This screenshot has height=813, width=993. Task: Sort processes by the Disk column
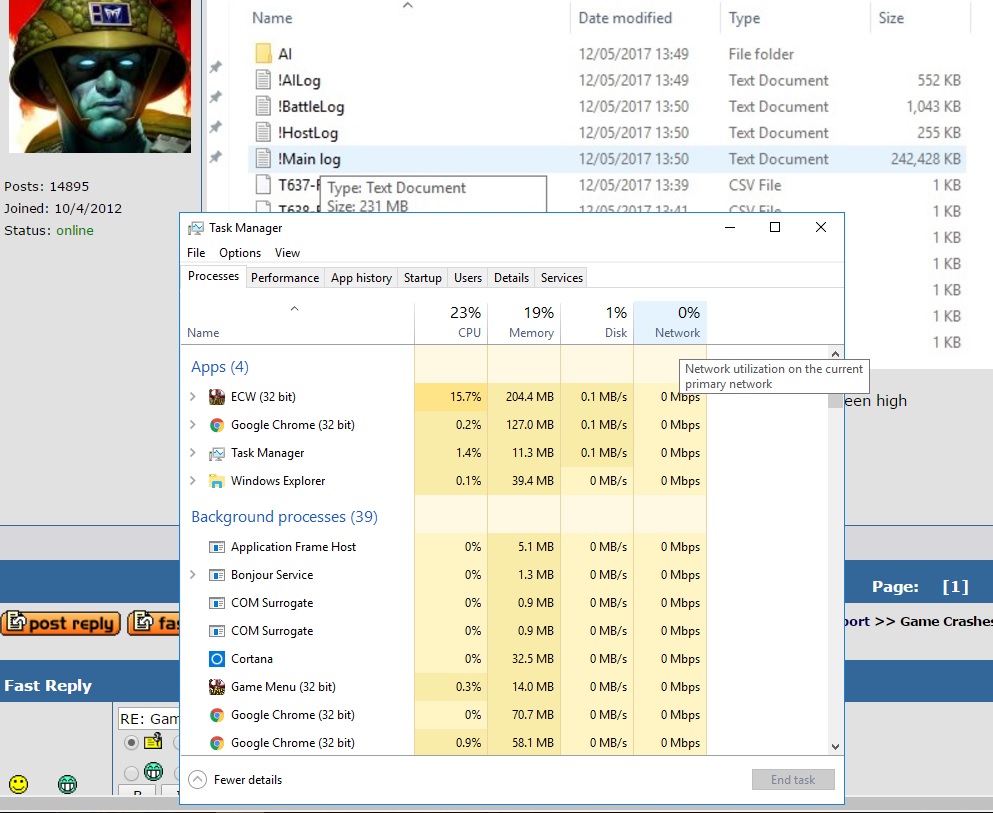click(x=597, y=322)
